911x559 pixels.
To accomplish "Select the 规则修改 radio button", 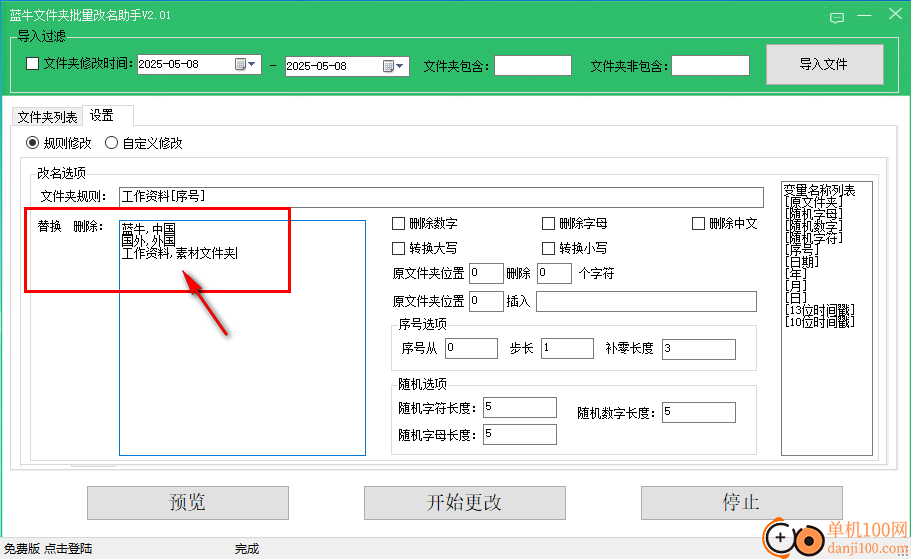I will (x=33, y=143).
